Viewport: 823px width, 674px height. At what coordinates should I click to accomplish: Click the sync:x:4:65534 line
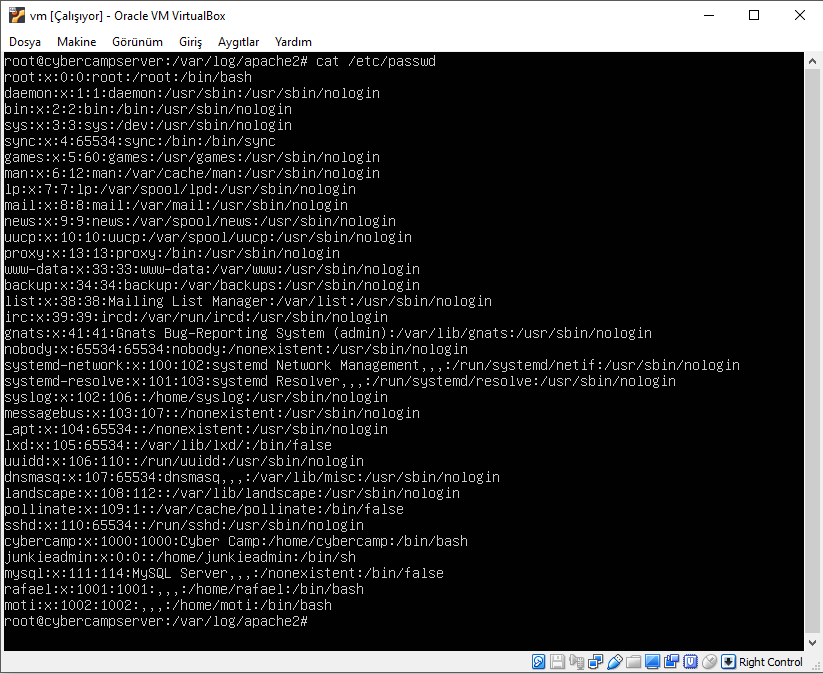[140, 141]
